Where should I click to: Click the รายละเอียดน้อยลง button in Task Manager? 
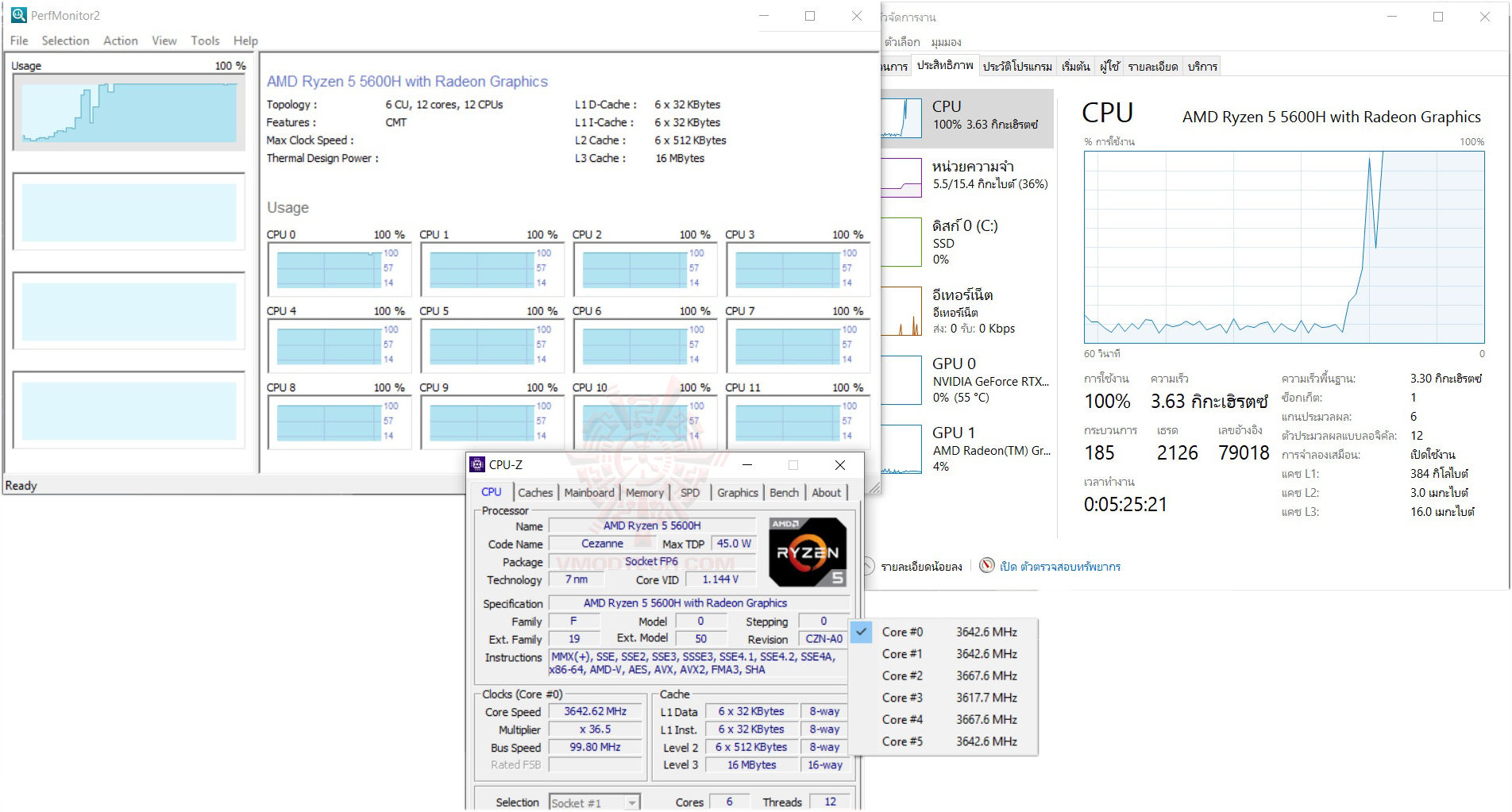(x=913, y=566)
